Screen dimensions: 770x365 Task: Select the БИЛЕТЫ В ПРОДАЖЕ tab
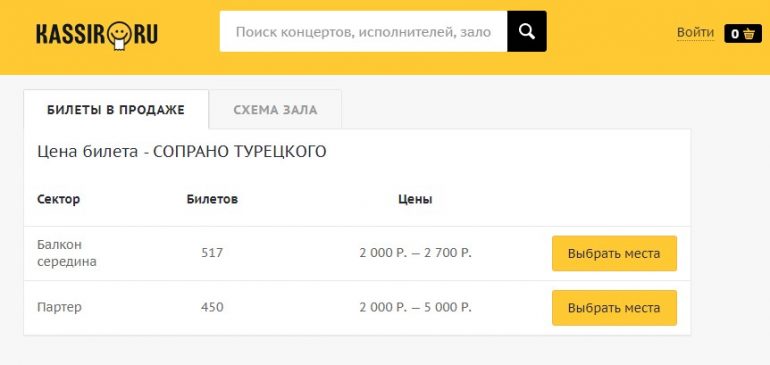pos(116,110)
